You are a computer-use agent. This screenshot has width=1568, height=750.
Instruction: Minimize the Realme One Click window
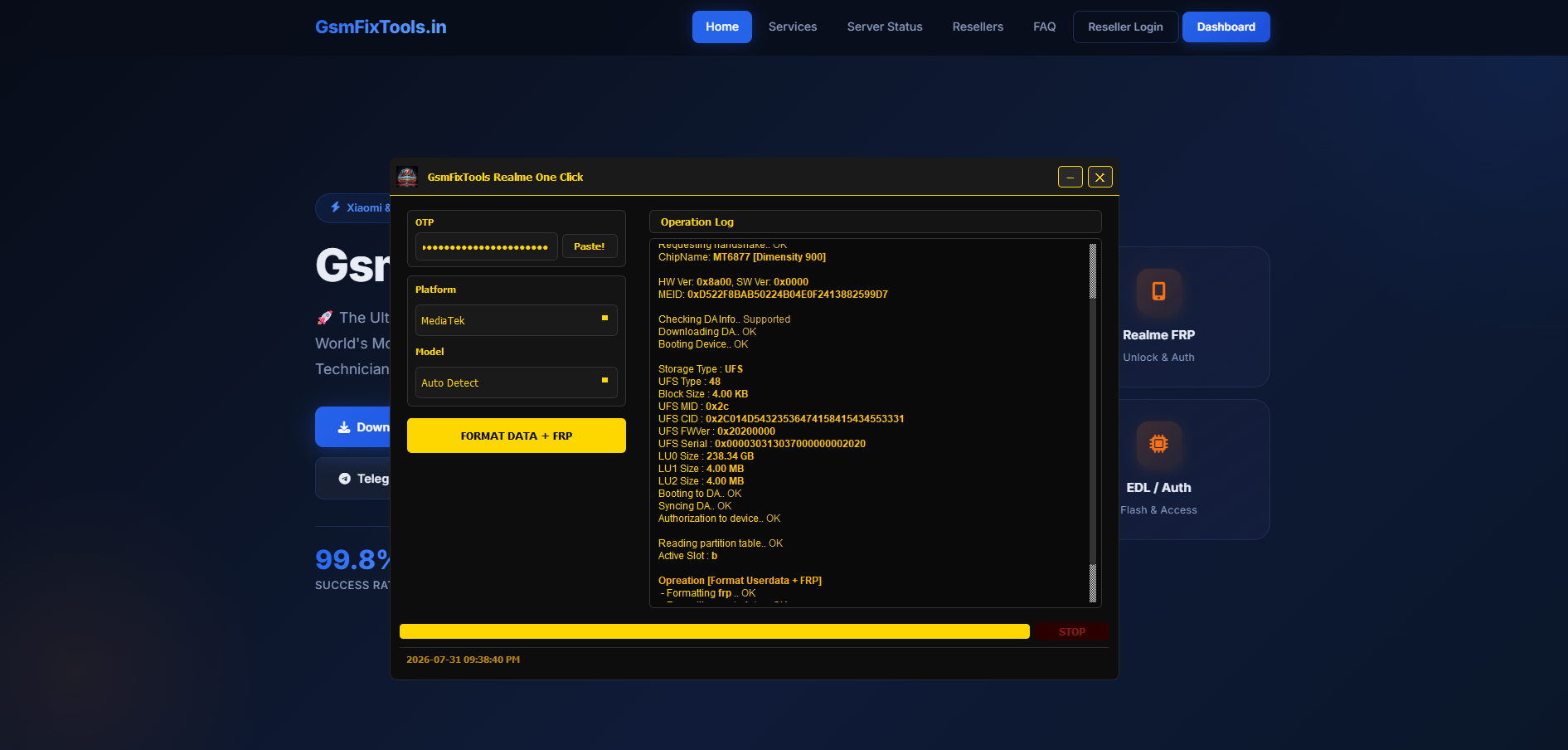(x=1070, y=177)
